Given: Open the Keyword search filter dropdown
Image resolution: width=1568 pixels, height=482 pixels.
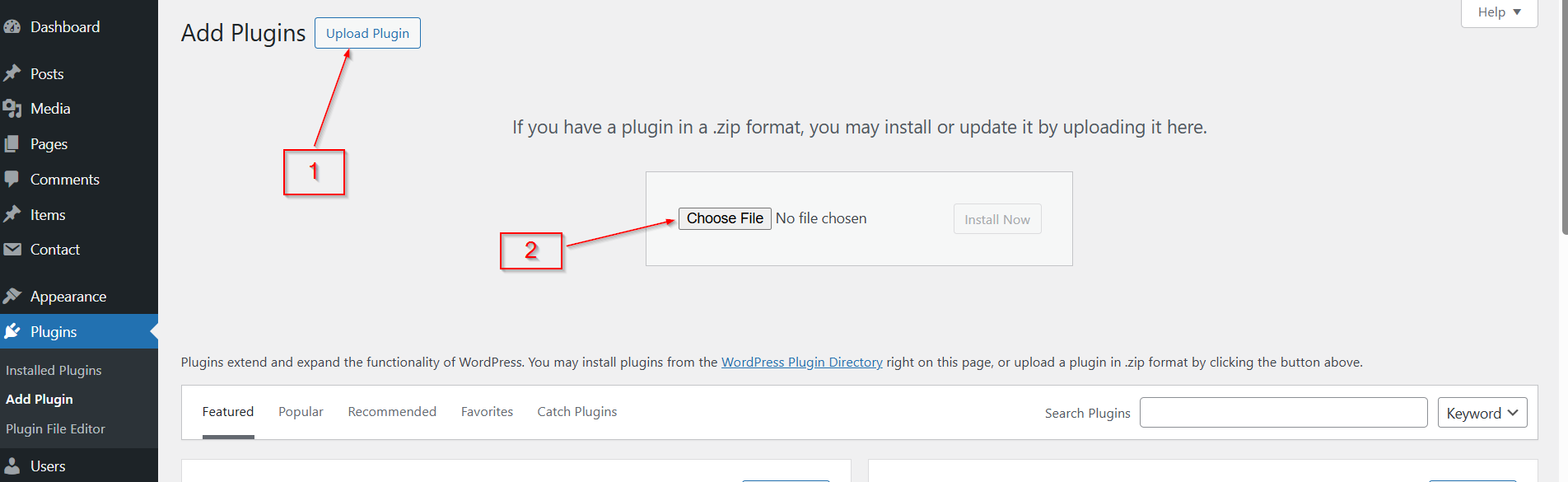Looking at the screenshot, I should click(1481, 412).
